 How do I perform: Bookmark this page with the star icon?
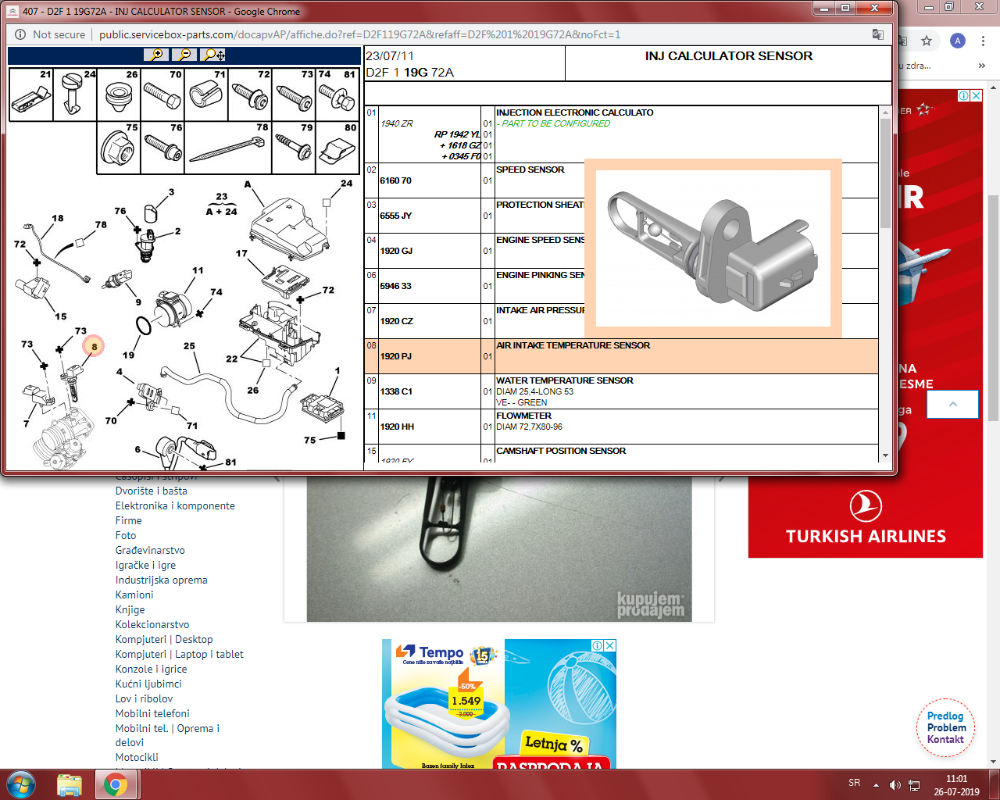(927, 41)
